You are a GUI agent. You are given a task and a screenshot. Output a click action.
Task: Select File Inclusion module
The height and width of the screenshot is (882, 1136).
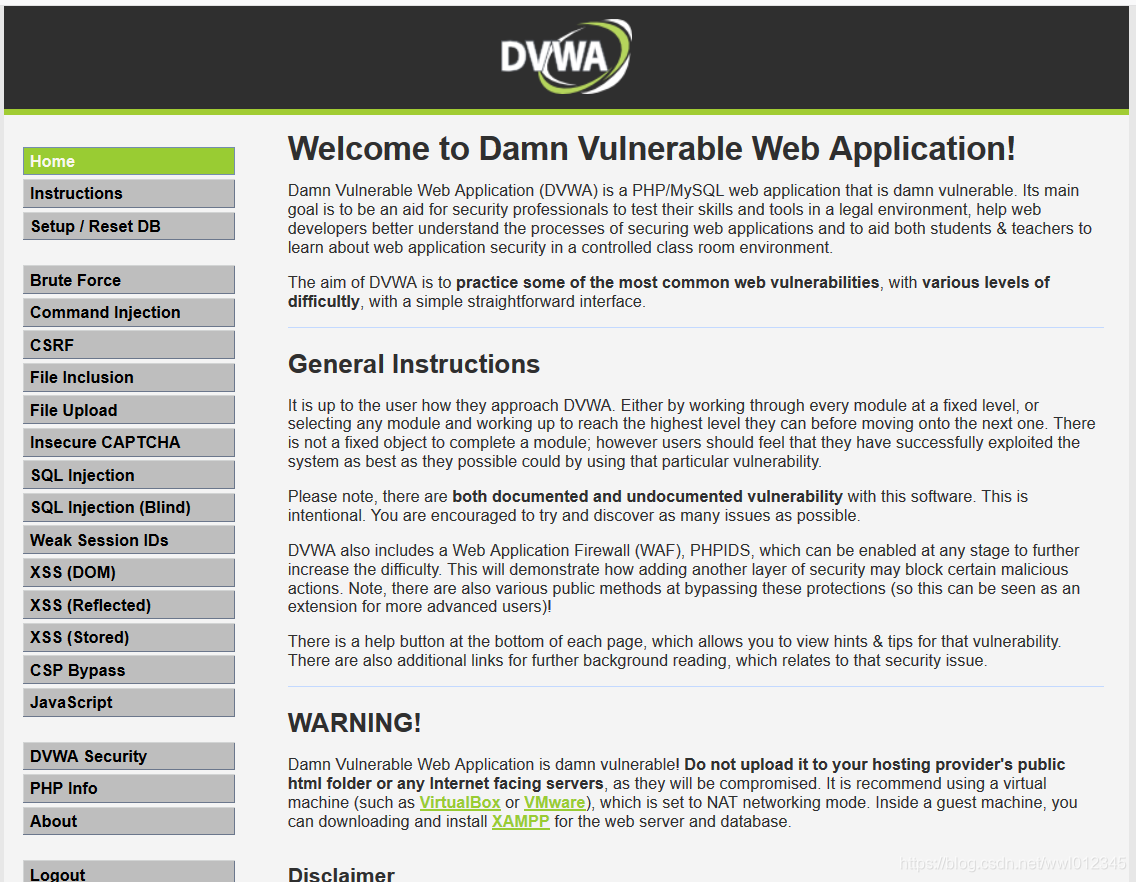[x=129, y=377]
